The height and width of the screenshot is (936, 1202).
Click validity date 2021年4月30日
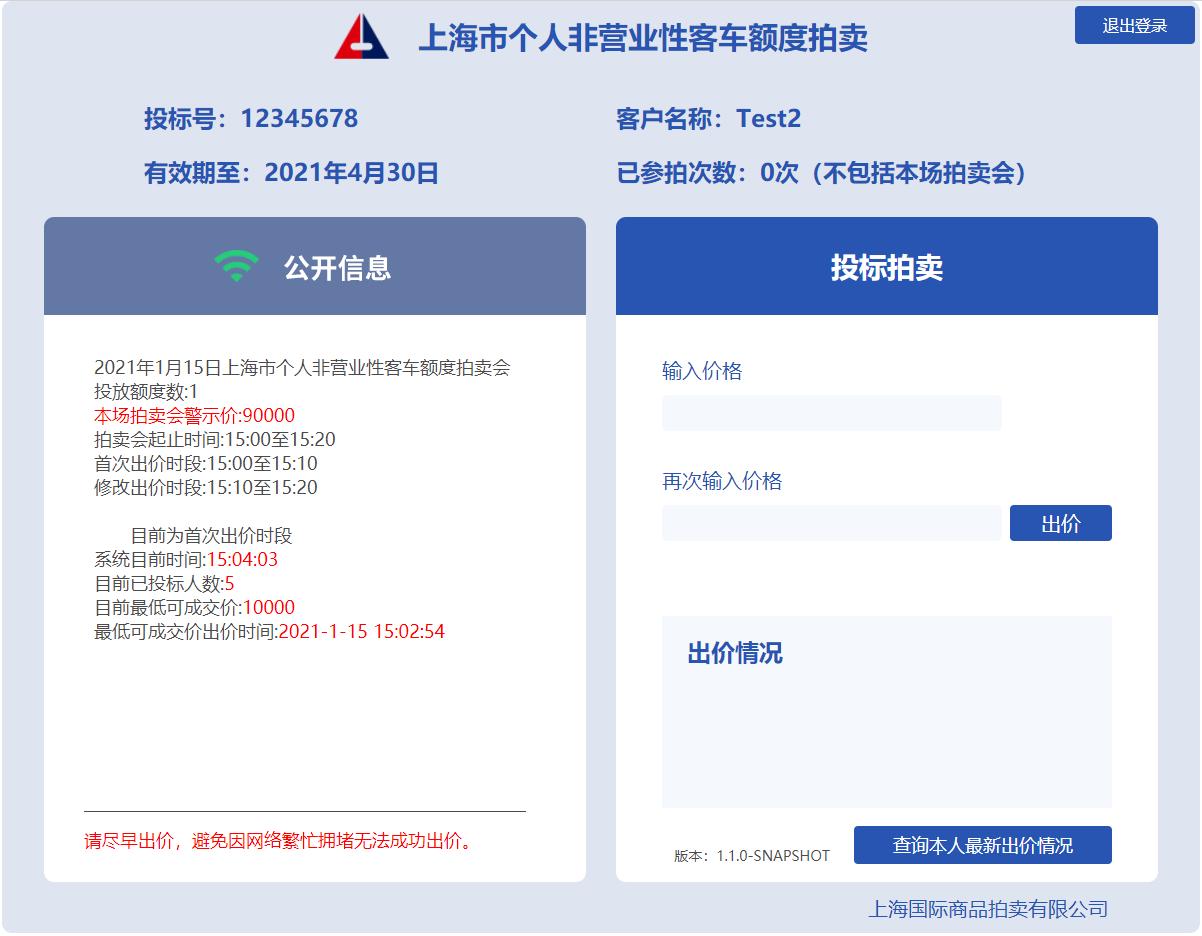click(352, 173)
